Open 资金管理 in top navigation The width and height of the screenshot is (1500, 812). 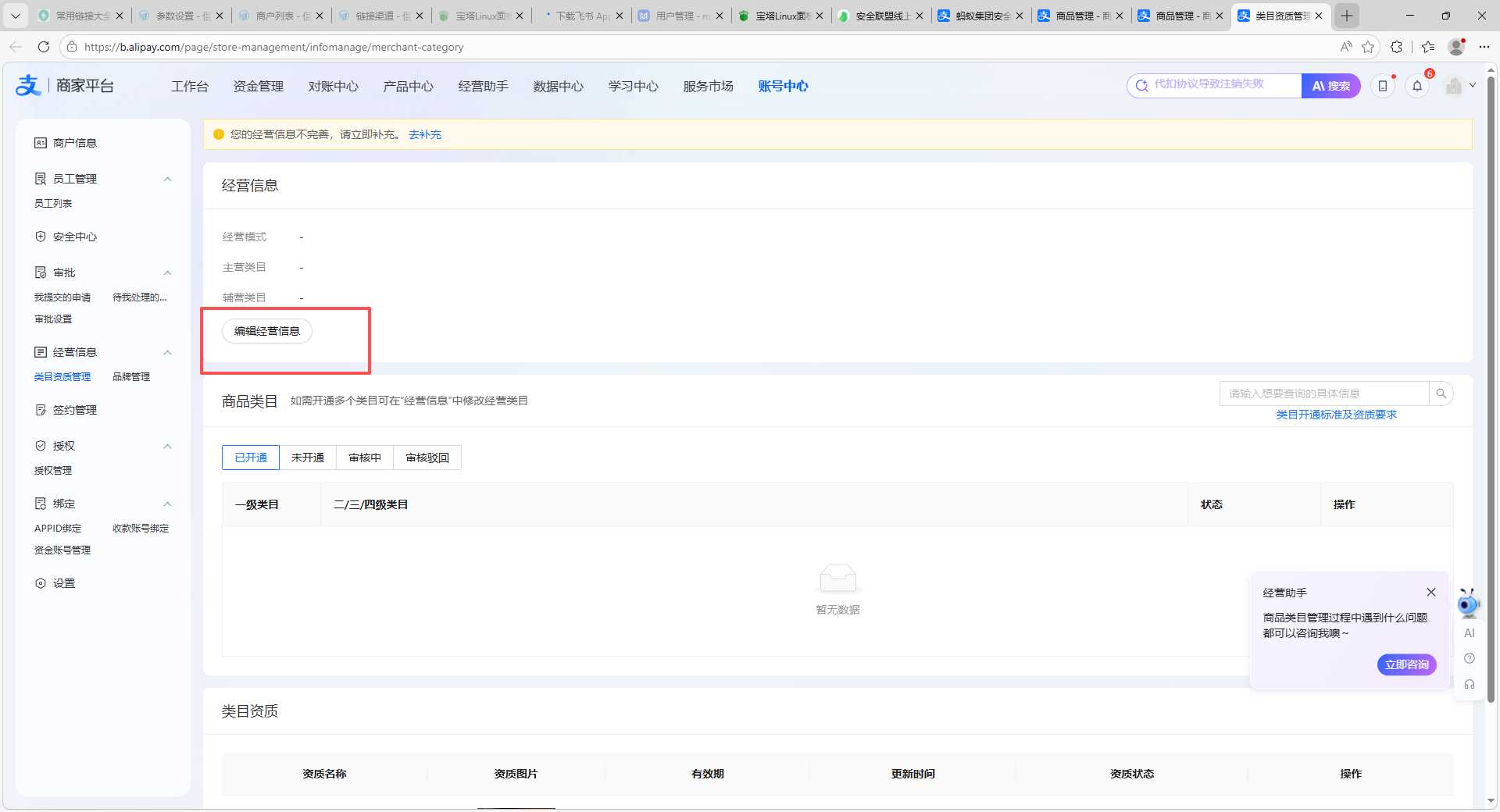click(258, 86)
